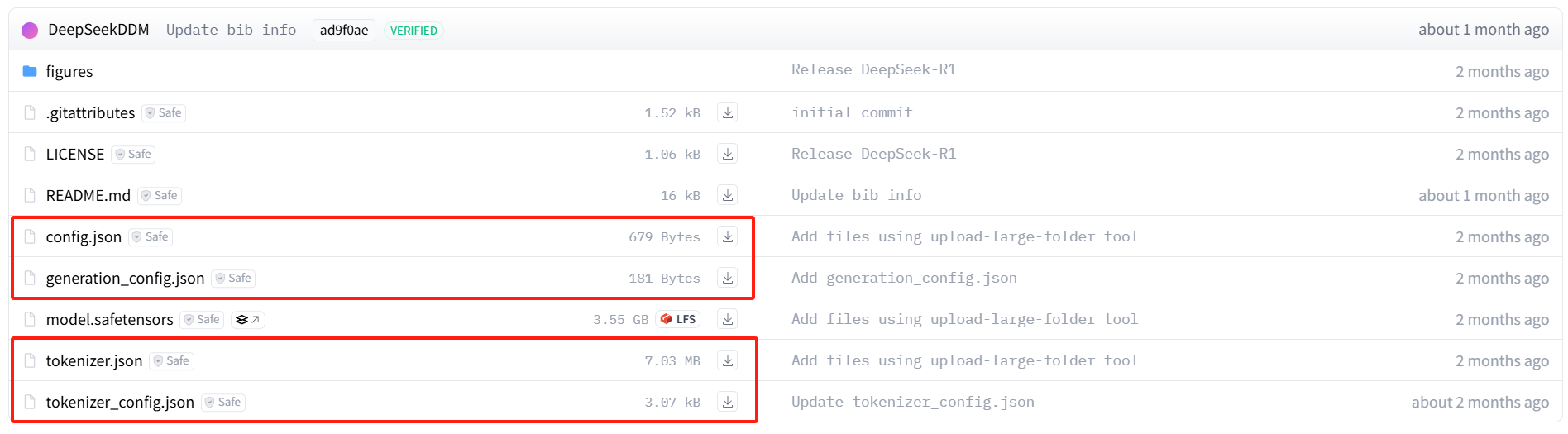Click the 3.07 kB size of tokenizer_config.json
Viewport: 1568px width, 434px height.
coord(672,402)
